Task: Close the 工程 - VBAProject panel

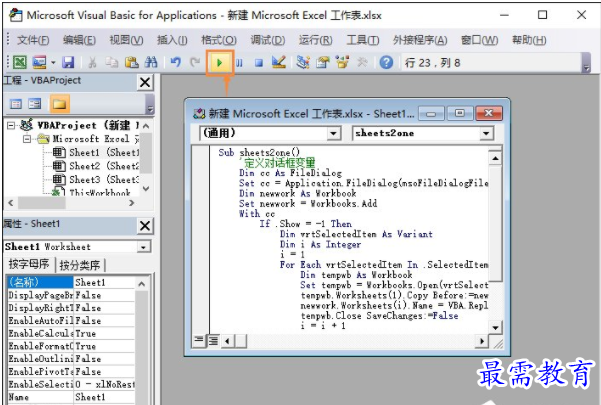Action: (x=145, y=82)
